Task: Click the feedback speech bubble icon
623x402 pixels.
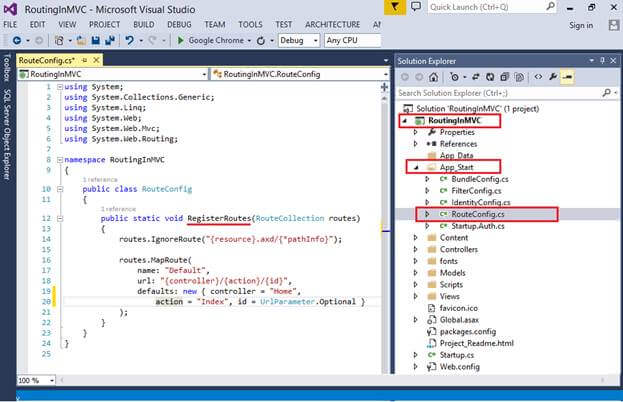Action: pos(416,7)
